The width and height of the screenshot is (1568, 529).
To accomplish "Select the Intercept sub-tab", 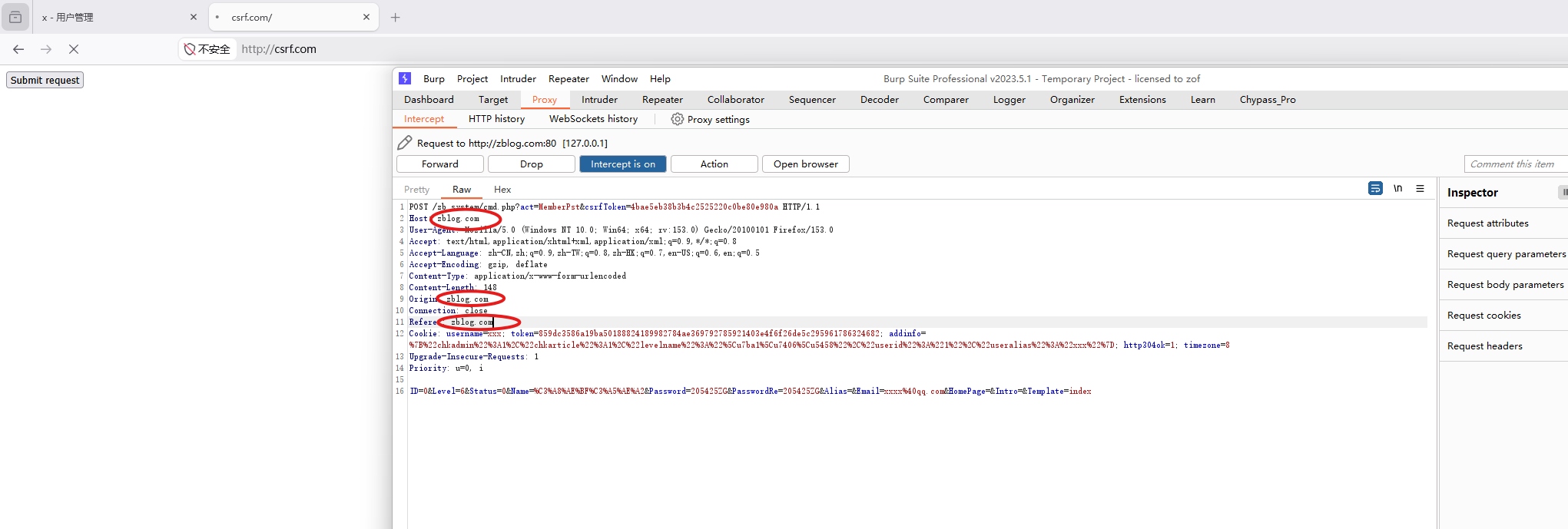I will tap(424, 119).
